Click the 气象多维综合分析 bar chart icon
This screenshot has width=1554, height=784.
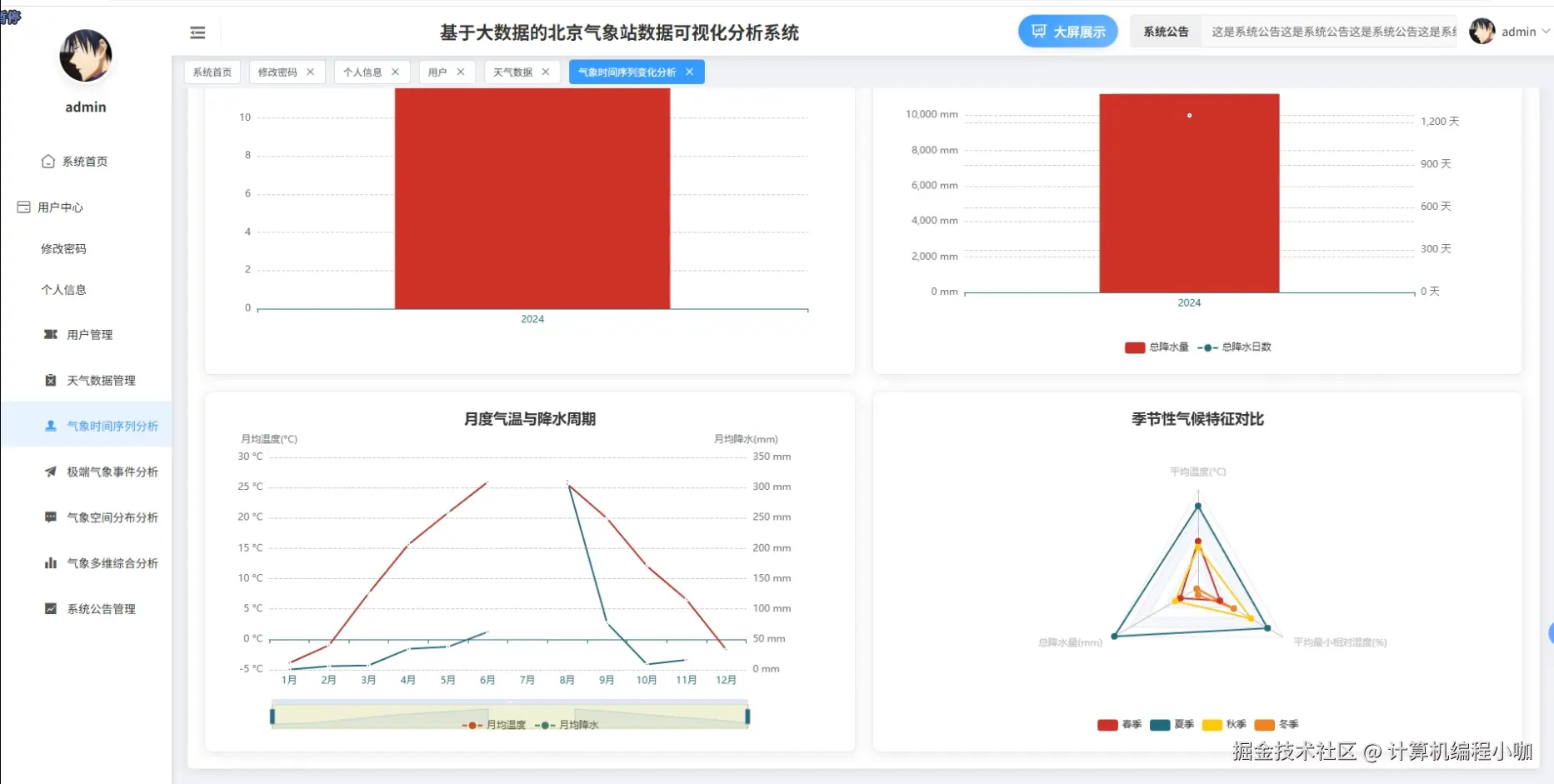[51, 563]
